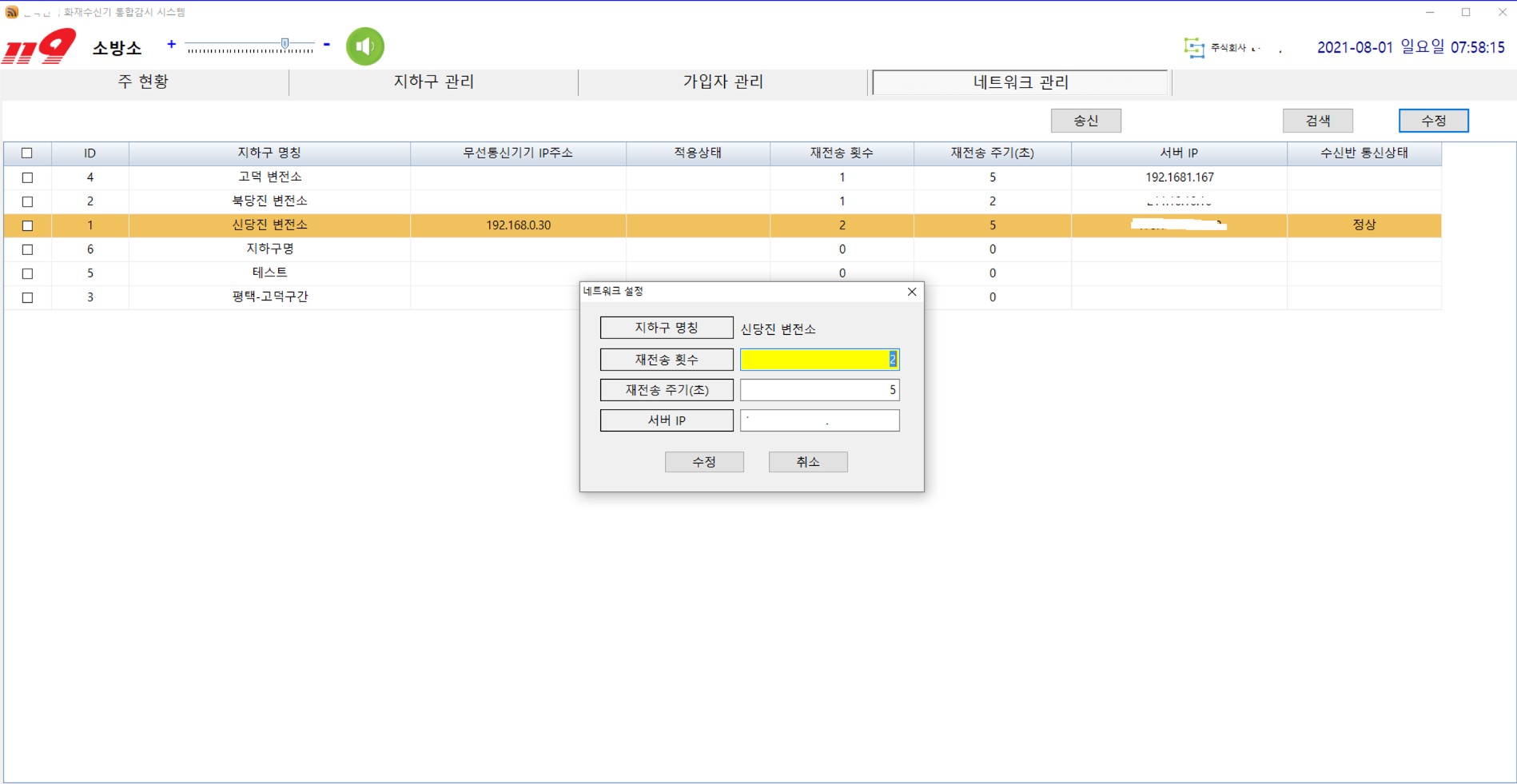Image resolution: width=1517 pixels, height=784 pixels.
Task: Check the box for 신당진 변전소 row
Action: (x=27, y=225)
